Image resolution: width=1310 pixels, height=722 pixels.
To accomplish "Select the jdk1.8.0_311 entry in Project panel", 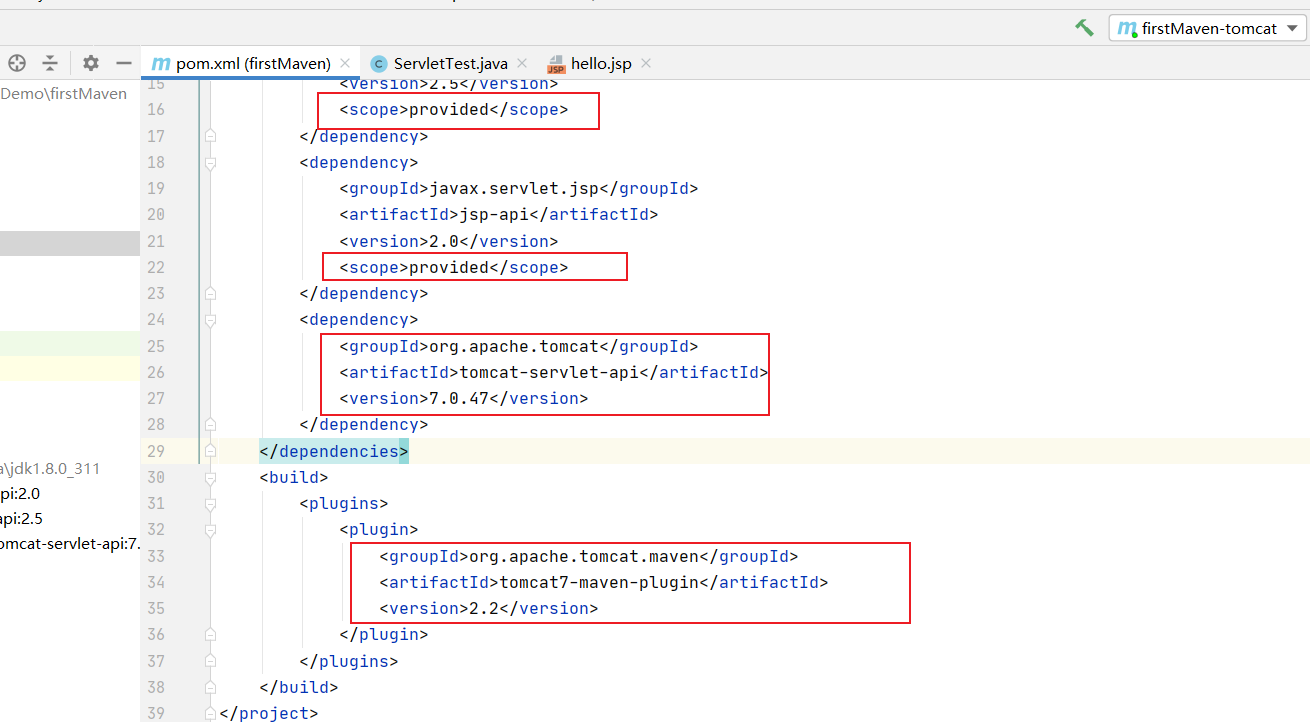I will (50, 468).
